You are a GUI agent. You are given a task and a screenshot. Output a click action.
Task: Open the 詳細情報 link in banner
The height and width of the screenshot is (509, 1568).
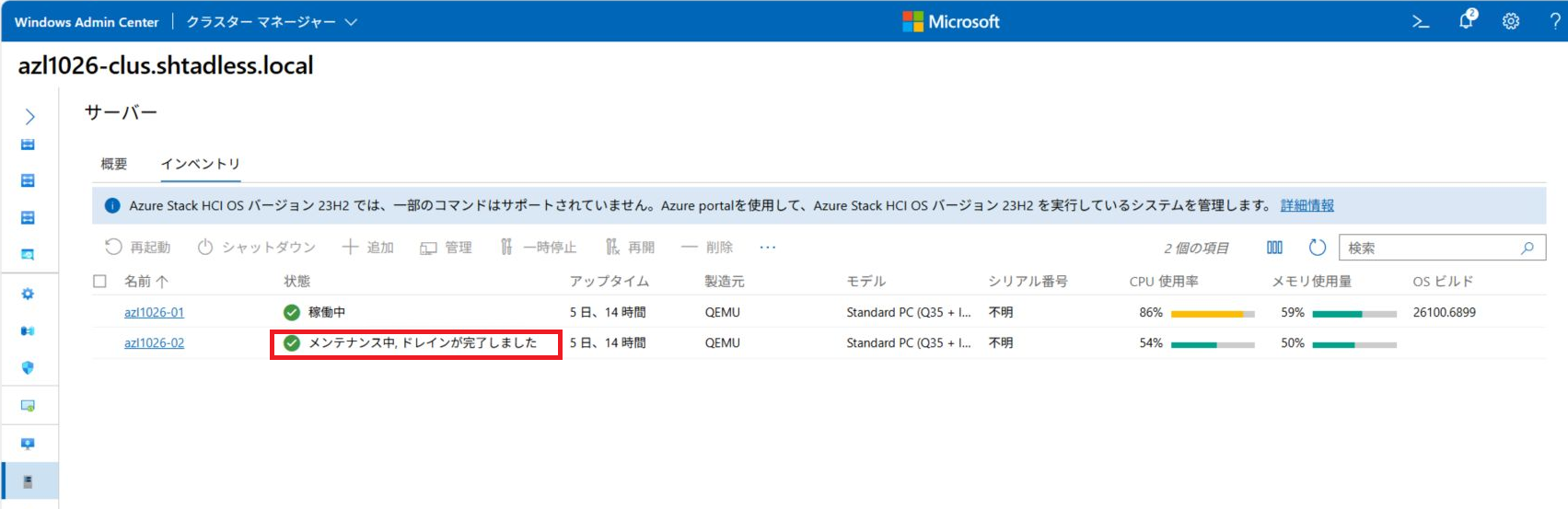click(x=1307, y=205)
